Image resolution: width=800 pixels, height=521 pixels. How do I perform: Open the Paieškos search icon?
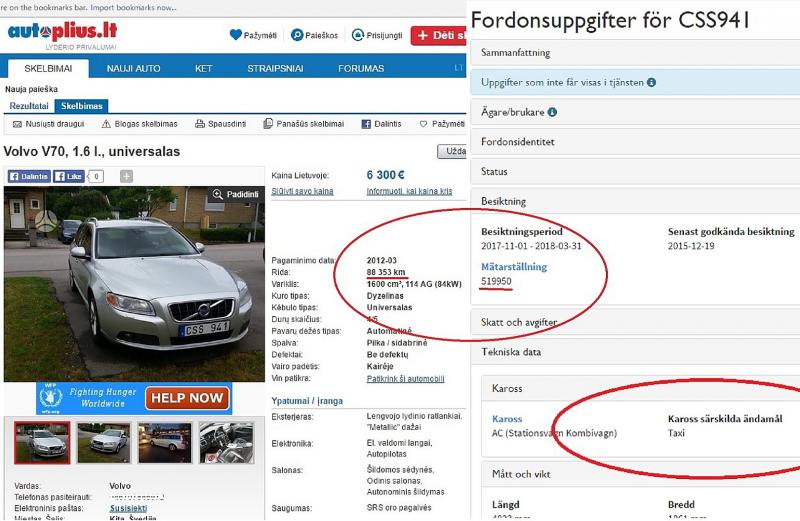[x=297, y=35]
